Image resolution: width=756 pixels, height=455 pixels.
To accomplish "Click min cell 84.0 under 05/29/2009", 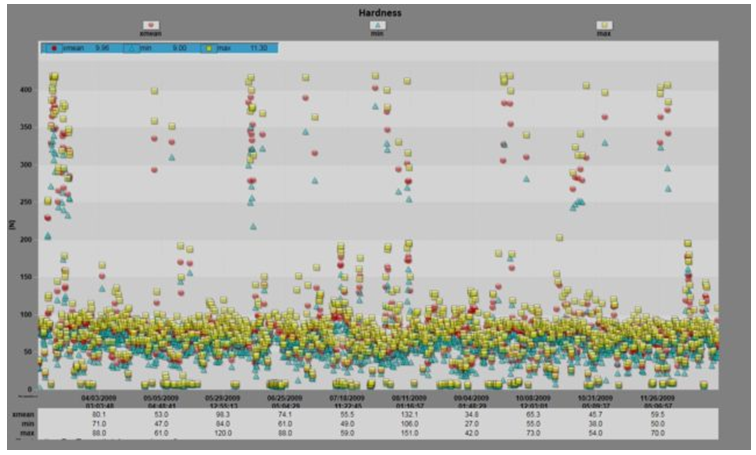I will tap(223, 424).
